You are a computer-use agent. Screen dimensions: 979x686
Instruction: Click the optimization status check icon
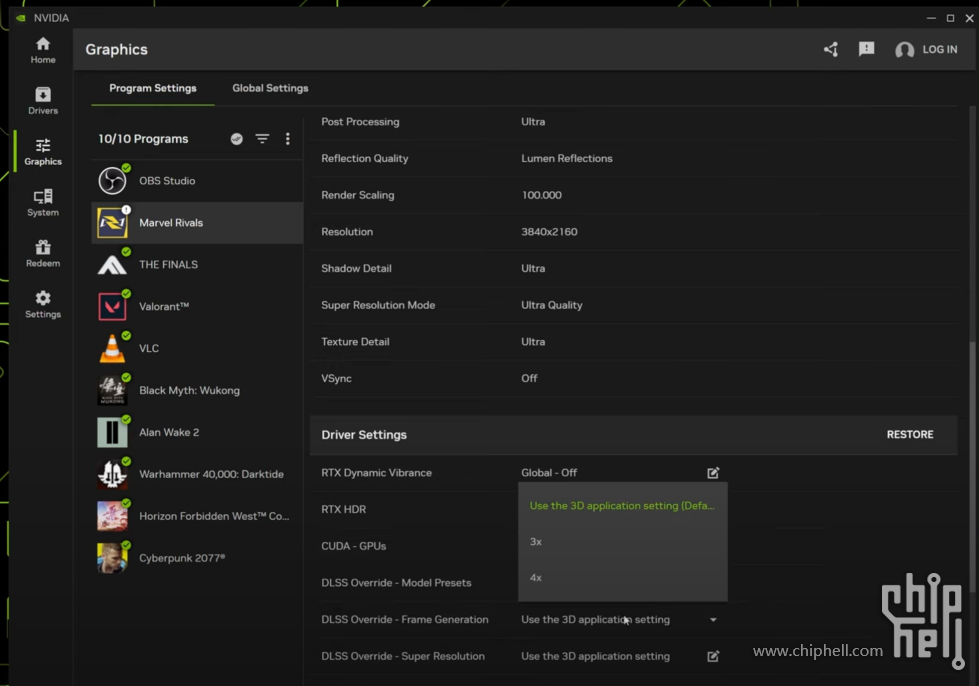click(237, 139)
